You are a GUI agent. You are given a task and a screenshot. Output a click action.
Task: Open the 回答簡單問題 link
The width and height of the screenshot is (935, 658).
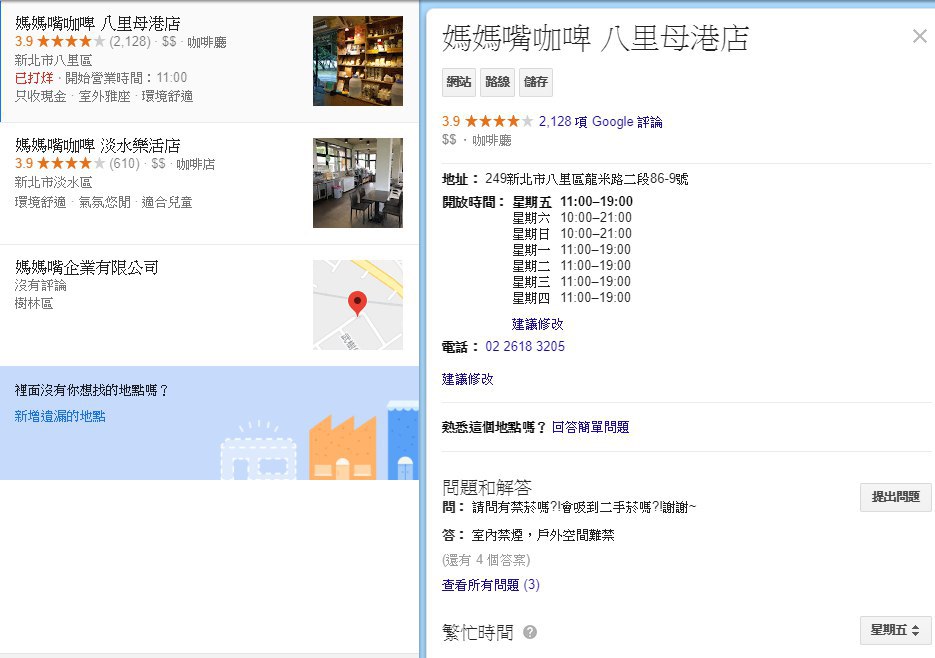pyautogui.click(x=590, y=427)
